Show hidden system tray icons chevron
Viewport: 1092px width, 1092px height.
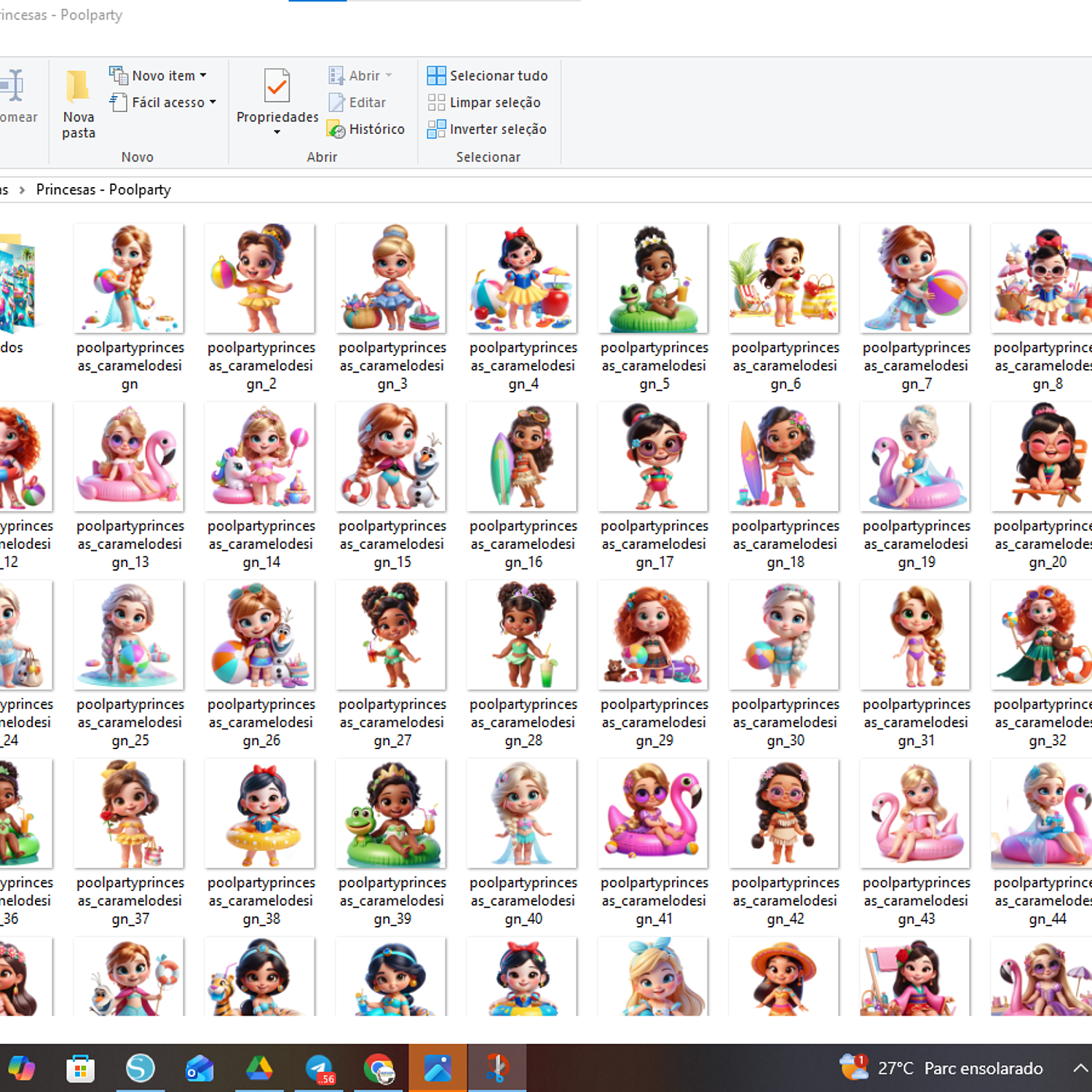[x=1080, y=1068]
